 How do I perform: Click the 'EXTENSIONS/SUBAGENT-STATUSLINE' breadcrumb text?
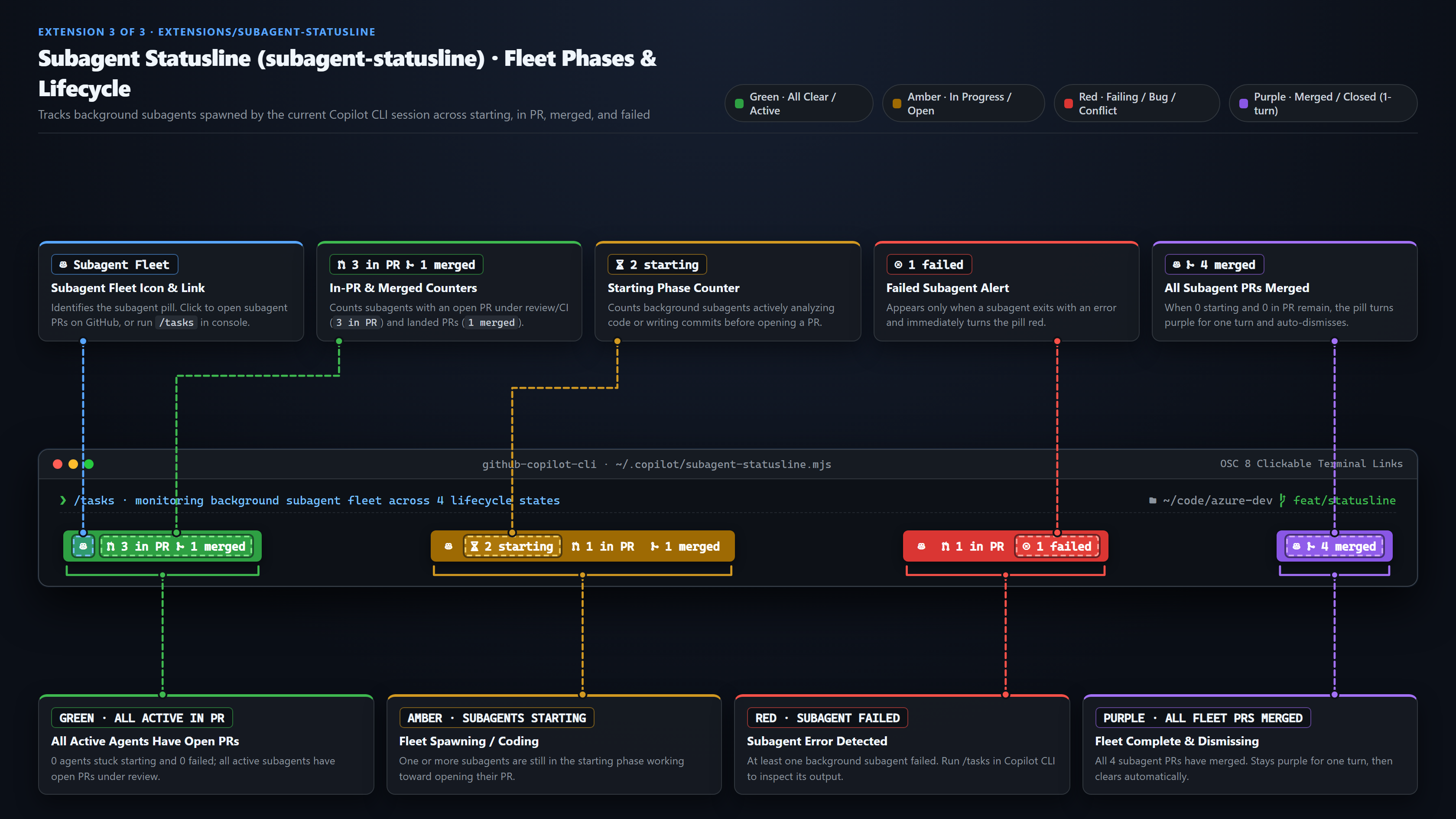pyautogui.click(x=267, y=32)
